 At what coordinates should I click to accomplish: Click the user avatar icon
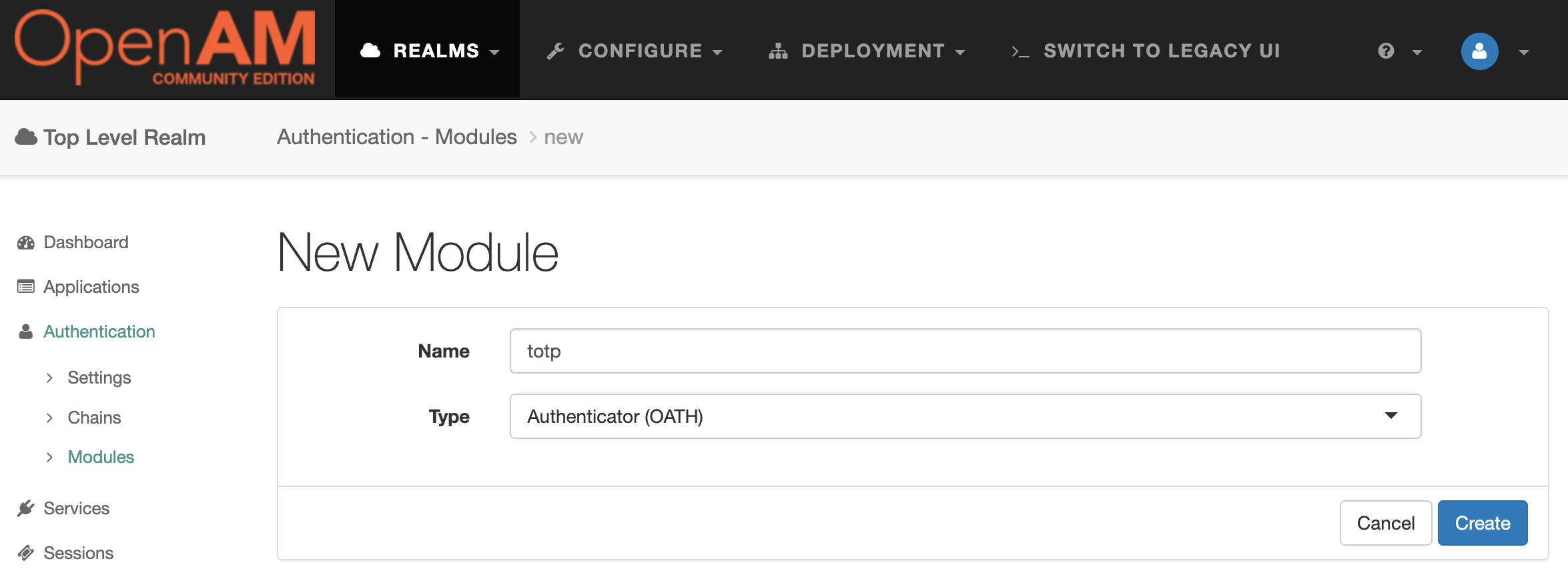coord(1479,51)
